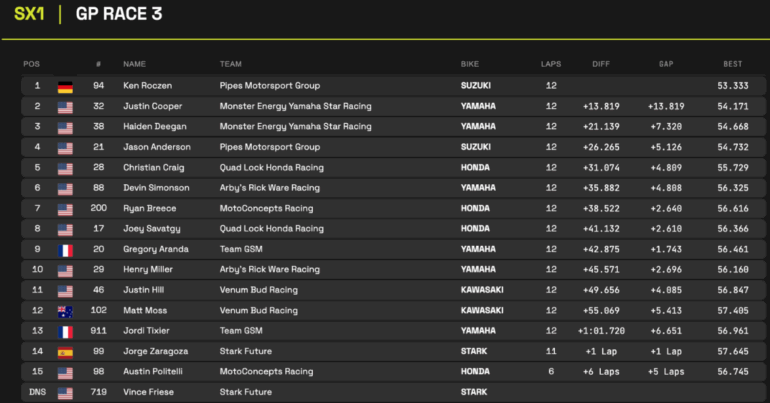Click the US flag beside Haiden Deegan
The image size is (770, 403).
coord(66,127)
